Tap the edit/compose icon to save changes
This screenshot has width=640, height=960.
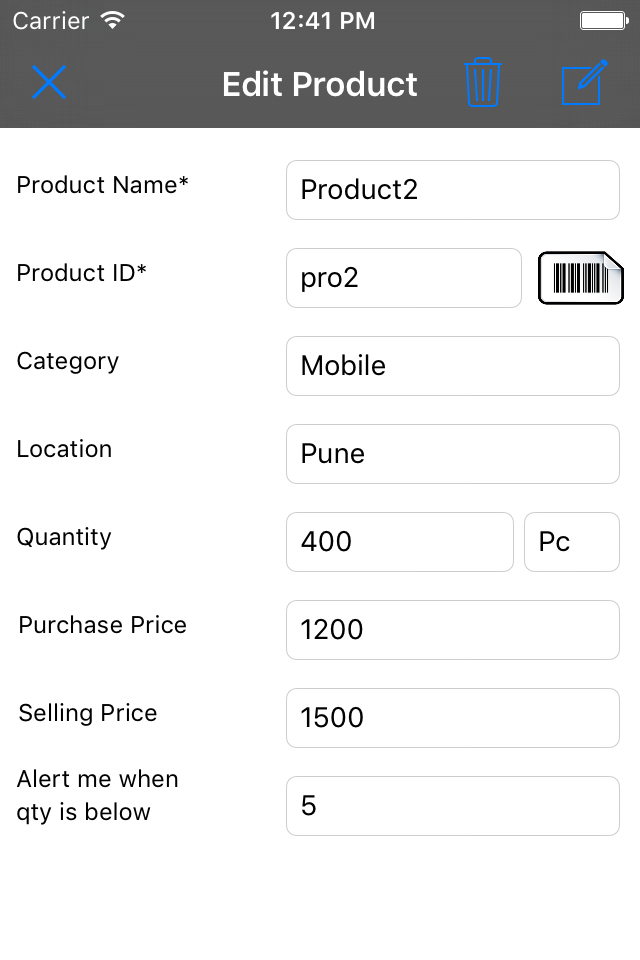pos(583,84)
